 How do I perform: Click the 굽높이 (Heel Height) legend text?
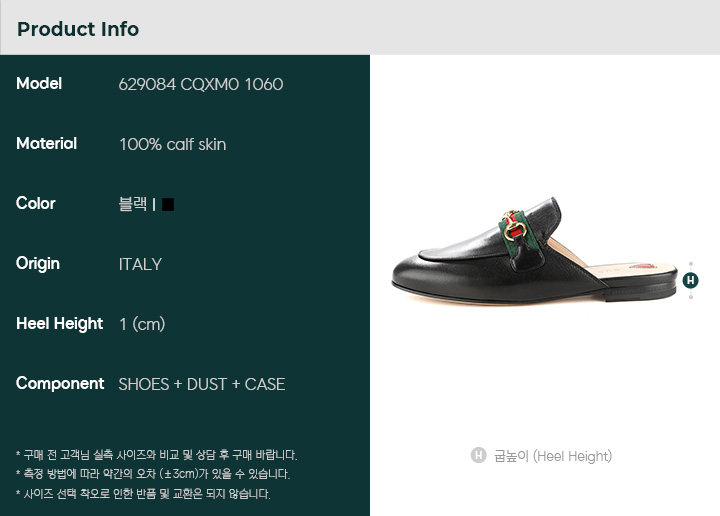[x=553, y=456]
